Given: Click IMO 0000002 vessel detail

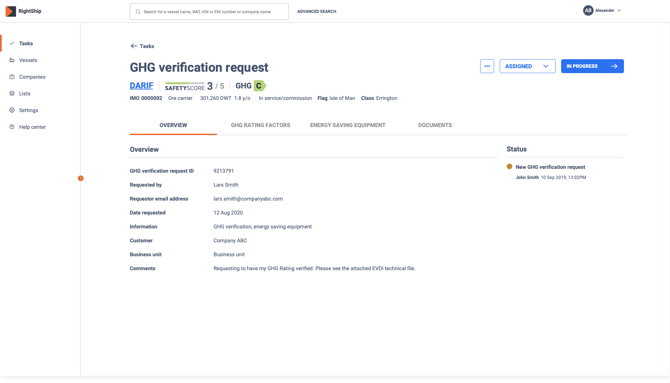Looking at the screenshot, I should (146, 98).
